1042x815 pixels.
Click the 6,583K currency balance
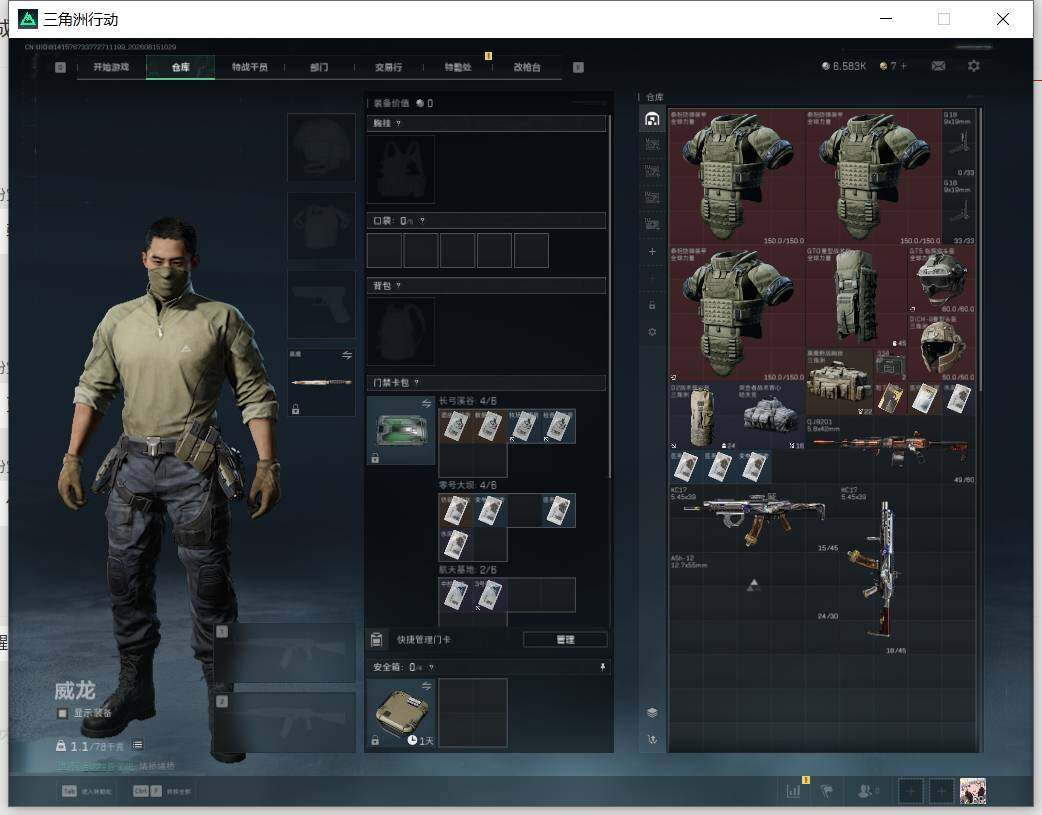click(x=844, y=66)
